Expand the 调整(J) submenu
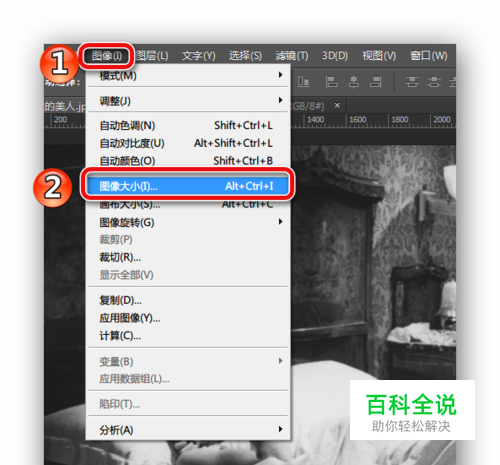This screenshot has height=465, width=500. click(x=188, y=100)
